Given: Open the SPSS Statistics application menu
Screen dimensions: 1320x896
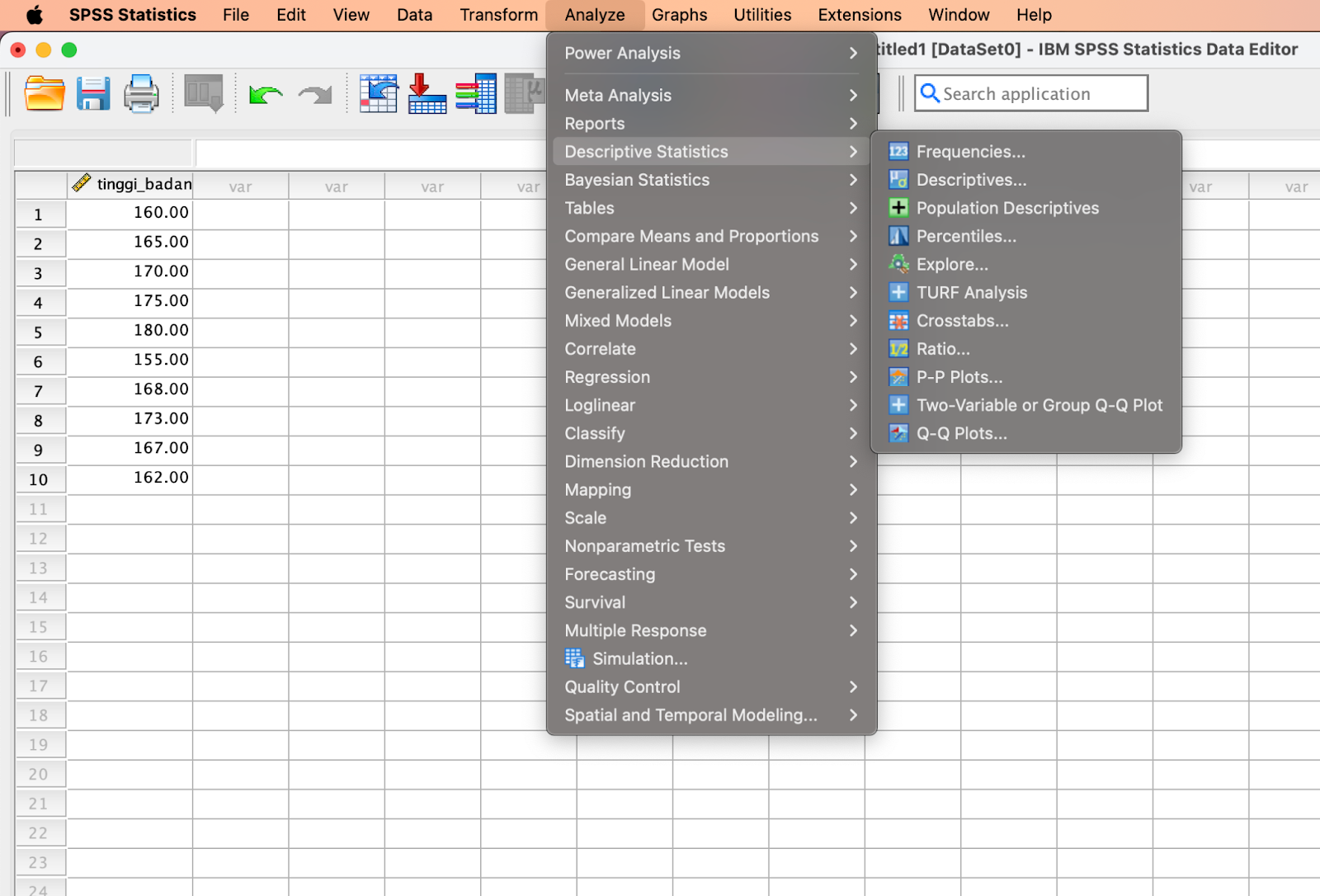Looking at the screenshot, I should point(132,15).
